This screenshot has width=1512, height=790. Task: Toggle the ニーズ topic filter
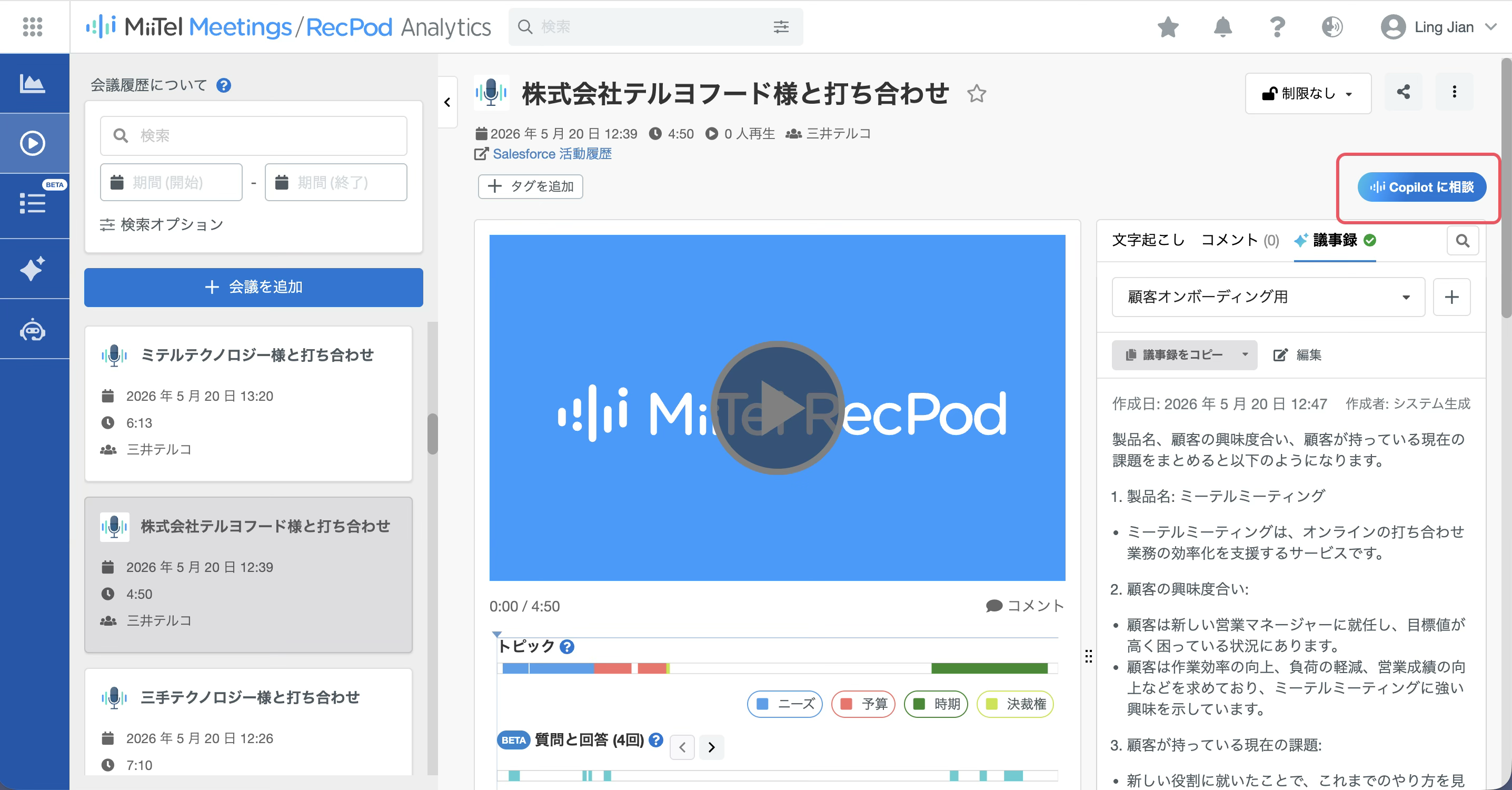coord(785,704)
